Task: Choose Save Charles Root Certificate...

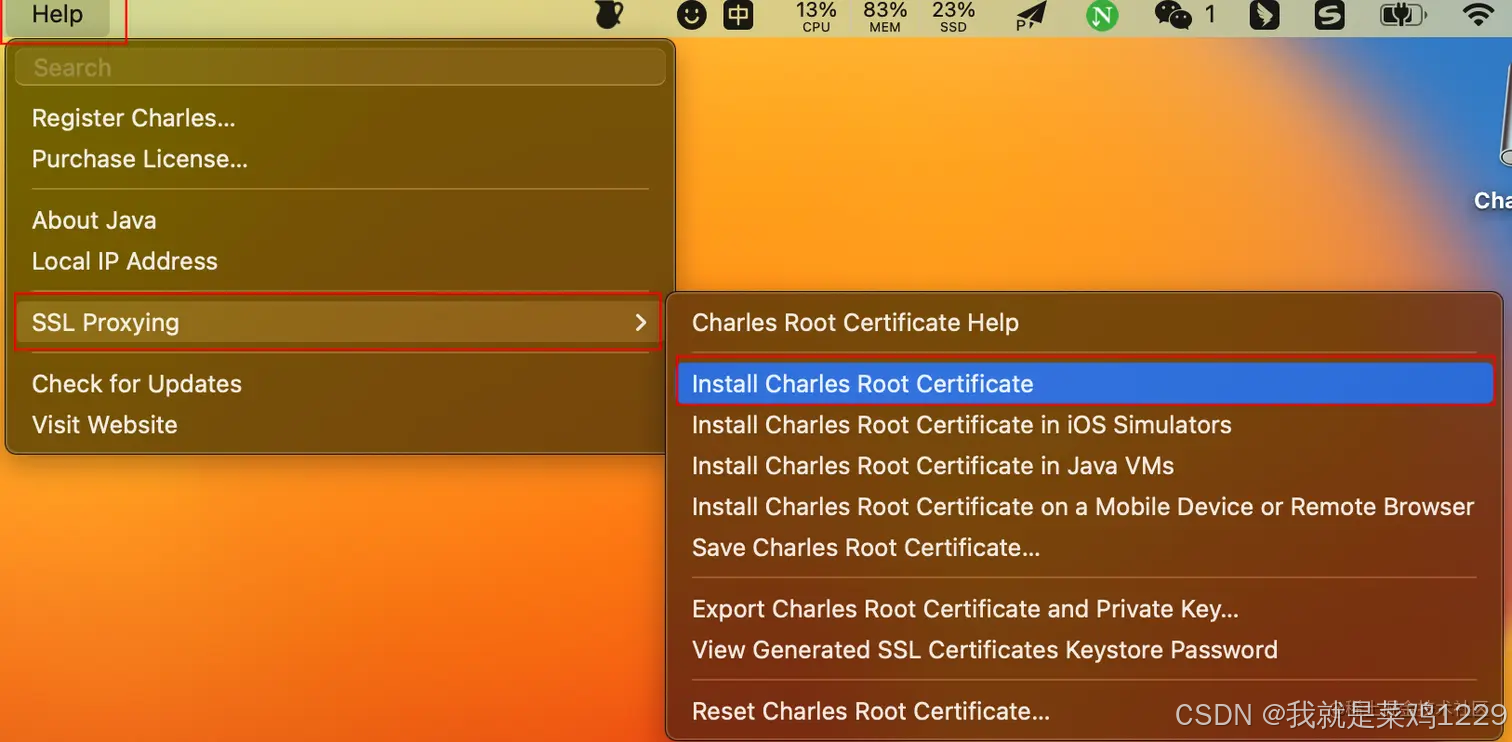Action: [x=1085, y=548]
